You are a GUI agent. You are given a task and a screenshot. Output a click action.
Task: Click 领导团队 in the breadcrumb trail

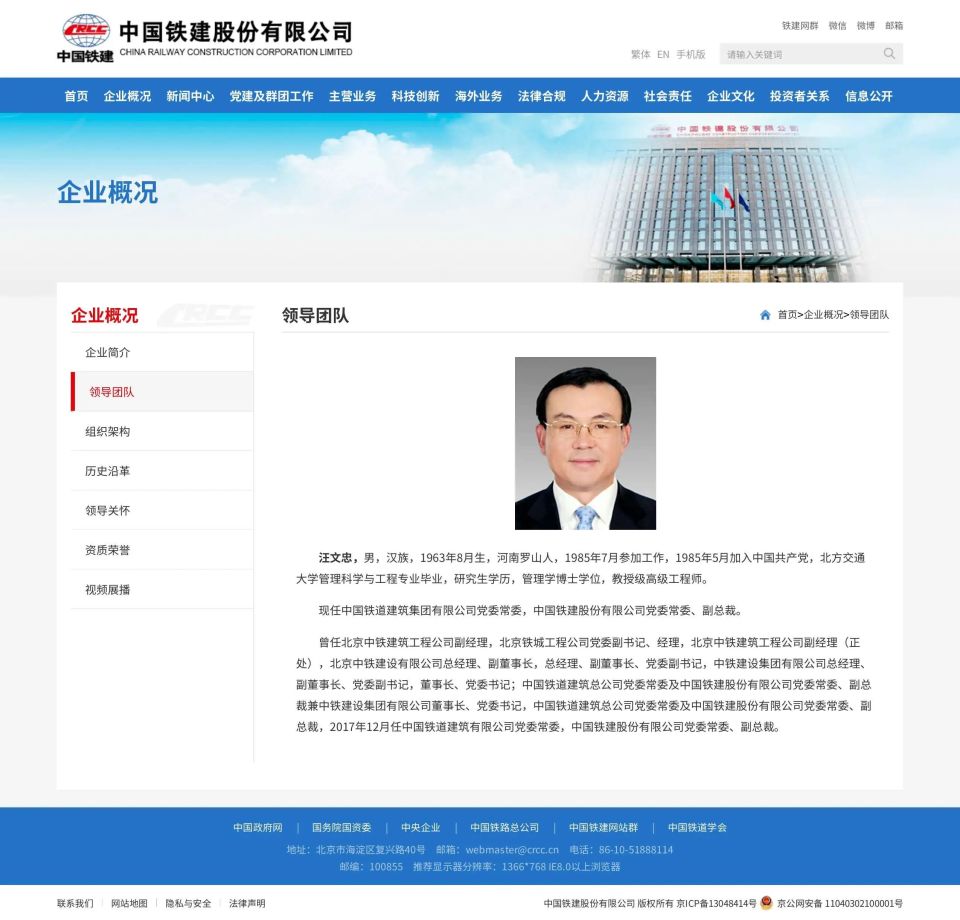869,315
